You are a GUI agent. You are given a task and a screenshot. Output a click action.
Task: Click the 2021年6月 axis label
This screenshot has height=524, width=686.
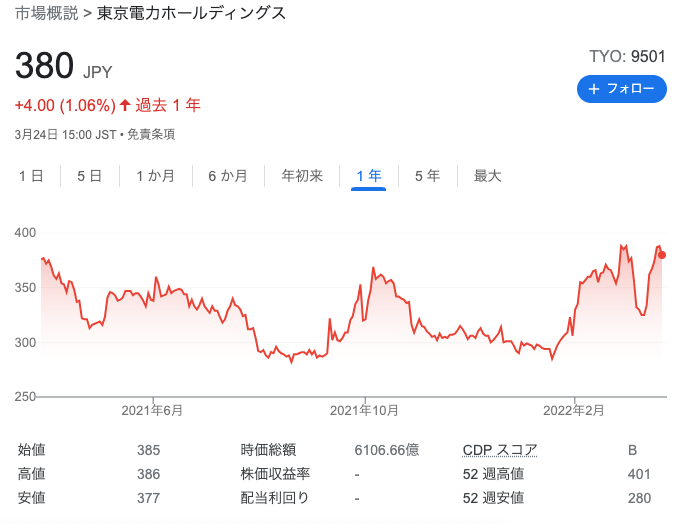(x=152, y=410)
